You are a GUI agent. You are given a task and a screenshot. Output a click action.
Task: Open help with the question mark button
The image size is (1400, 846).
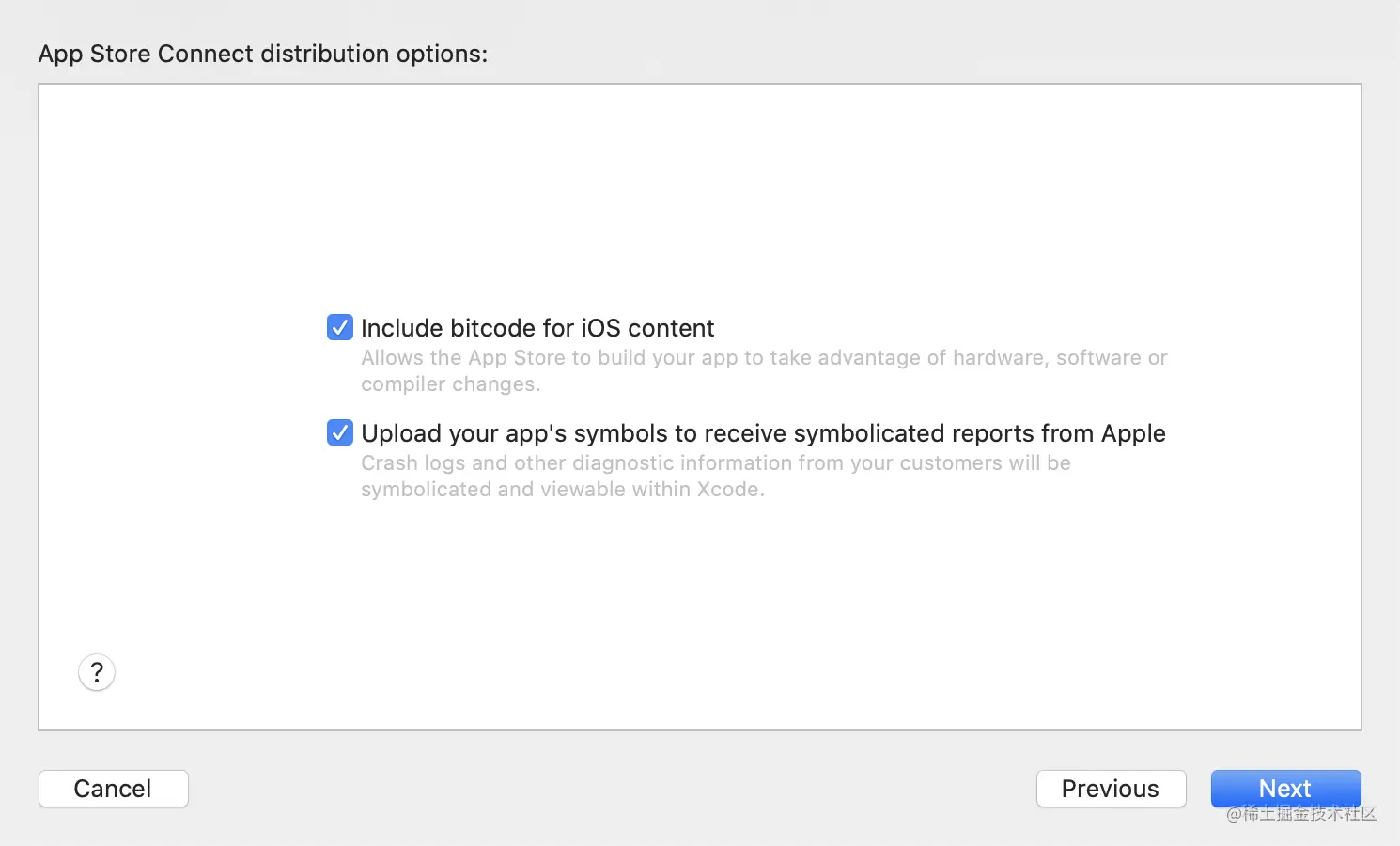tap(97, 672)
